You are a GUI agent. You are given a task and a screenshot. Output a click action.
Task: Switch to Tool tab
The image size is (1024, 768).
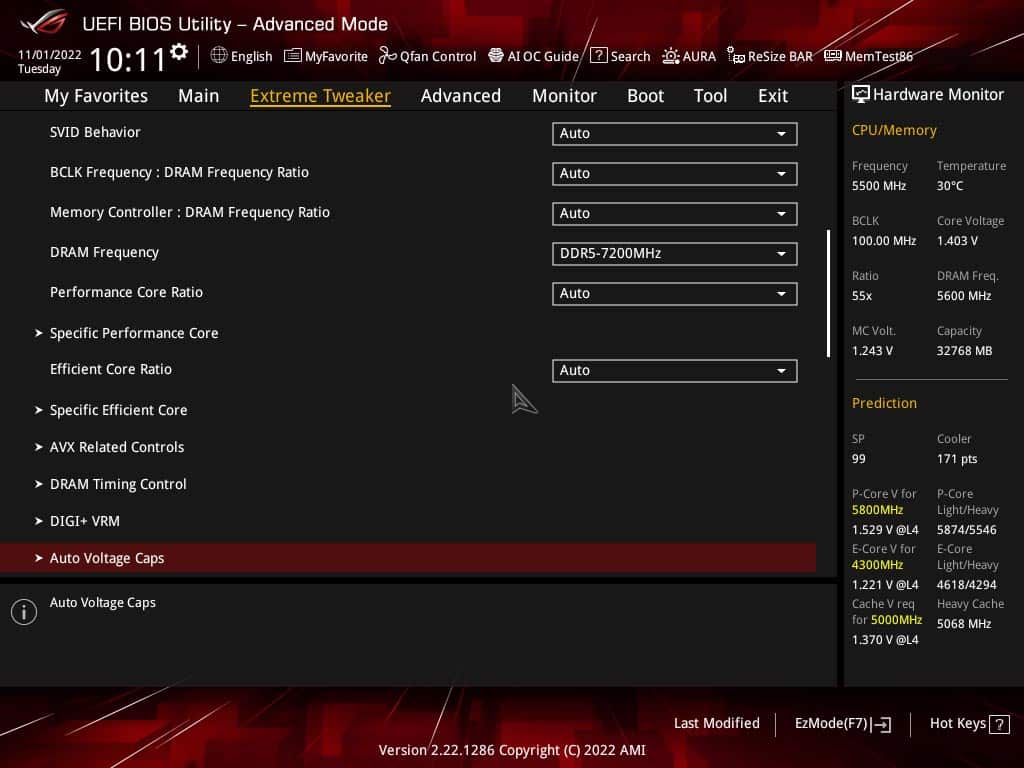710,96
